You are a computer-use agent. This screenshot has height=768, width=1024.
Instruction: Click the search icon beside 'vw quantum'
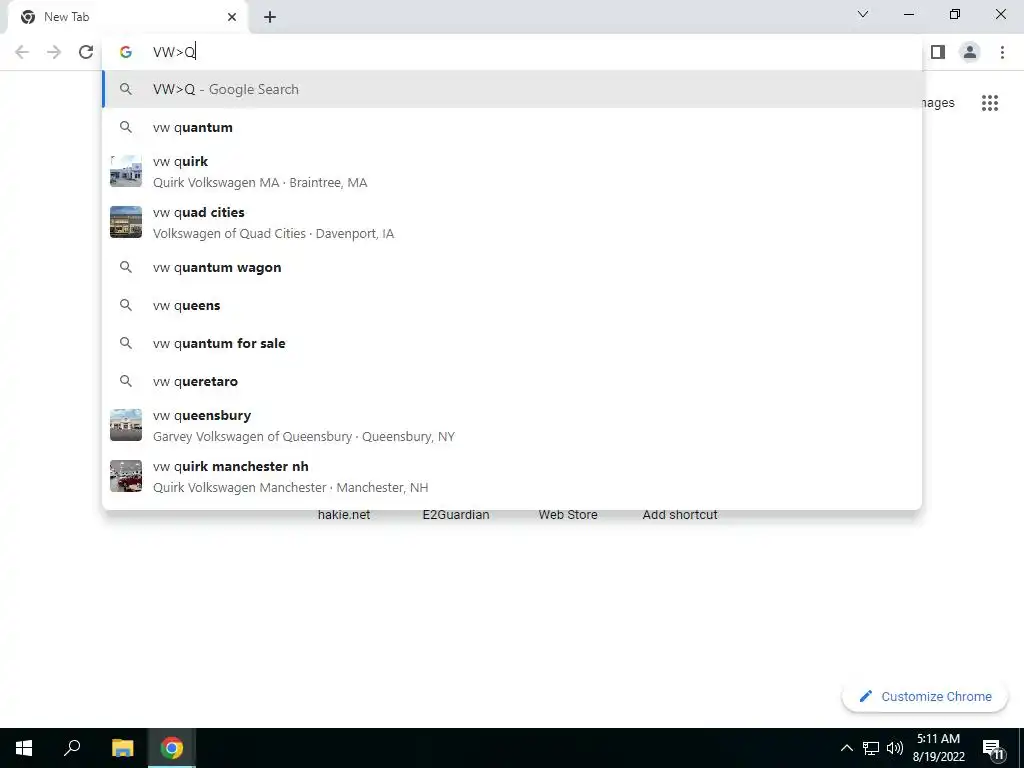[126, 127]
